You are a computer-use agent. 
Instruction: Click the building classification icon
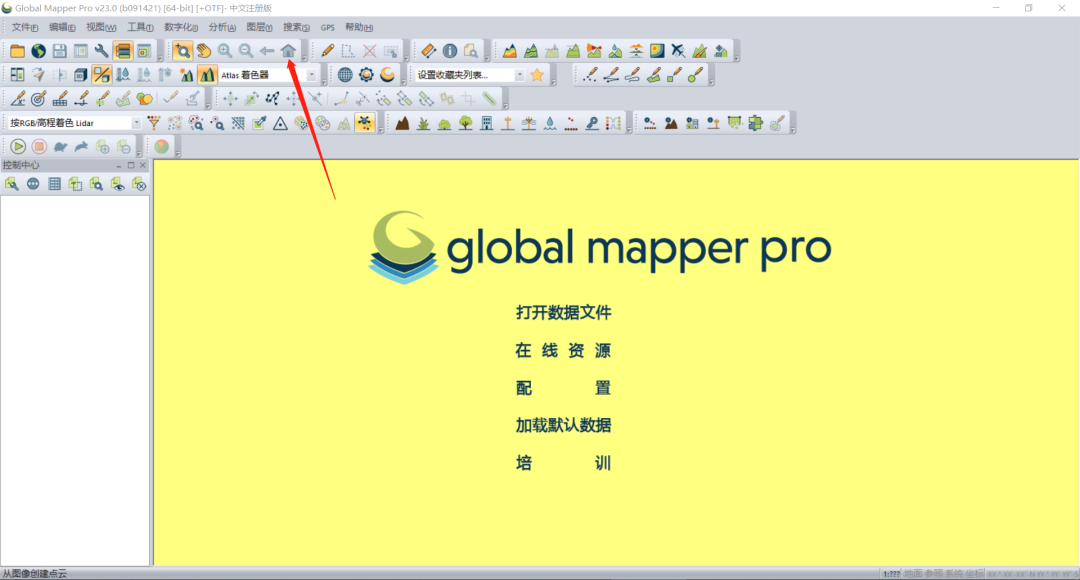click(487, 123)
